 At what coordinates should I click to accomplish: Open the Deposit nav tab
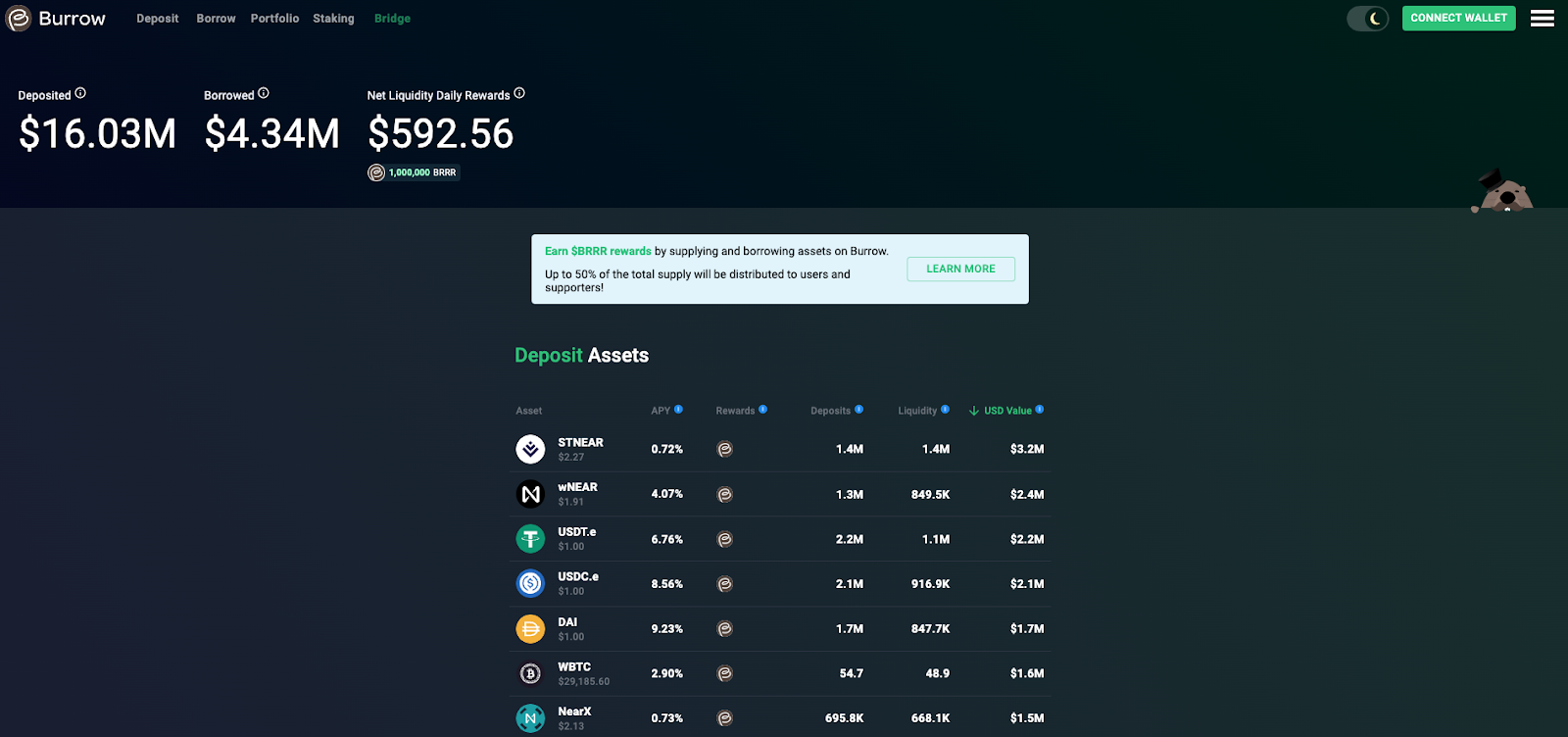[x=158, y=19]
